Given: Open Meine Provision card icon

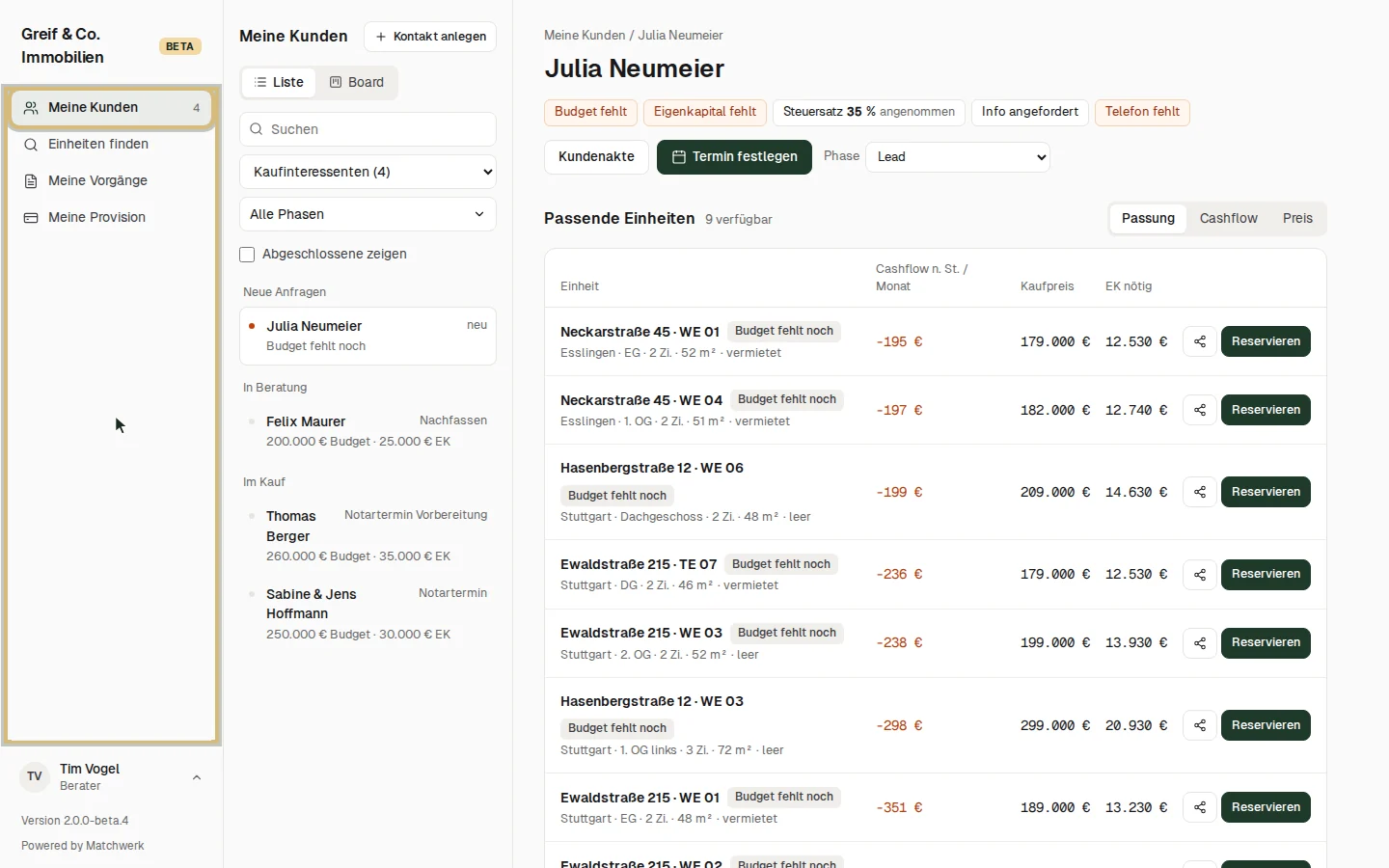Looking at the screenshot, I should (31, 218).
